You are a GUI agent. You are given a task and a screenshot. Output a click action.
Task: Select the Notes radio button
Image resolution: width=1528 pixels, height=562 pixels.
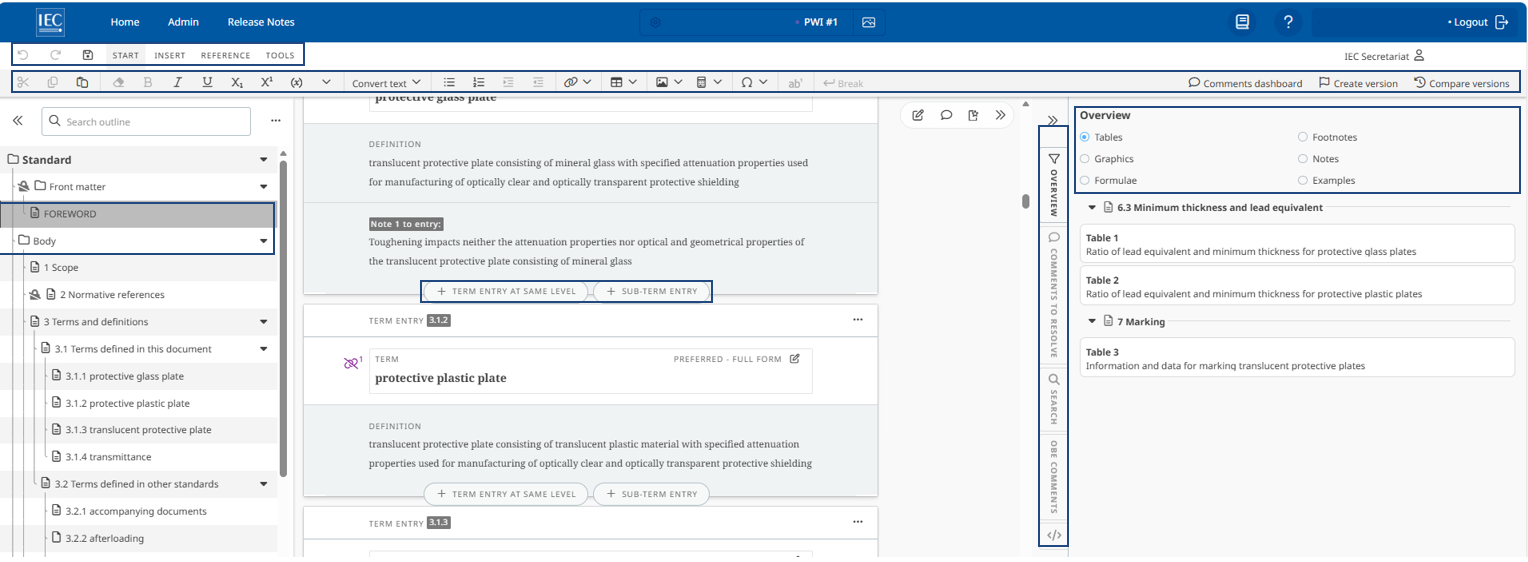tap(1303, 159)
